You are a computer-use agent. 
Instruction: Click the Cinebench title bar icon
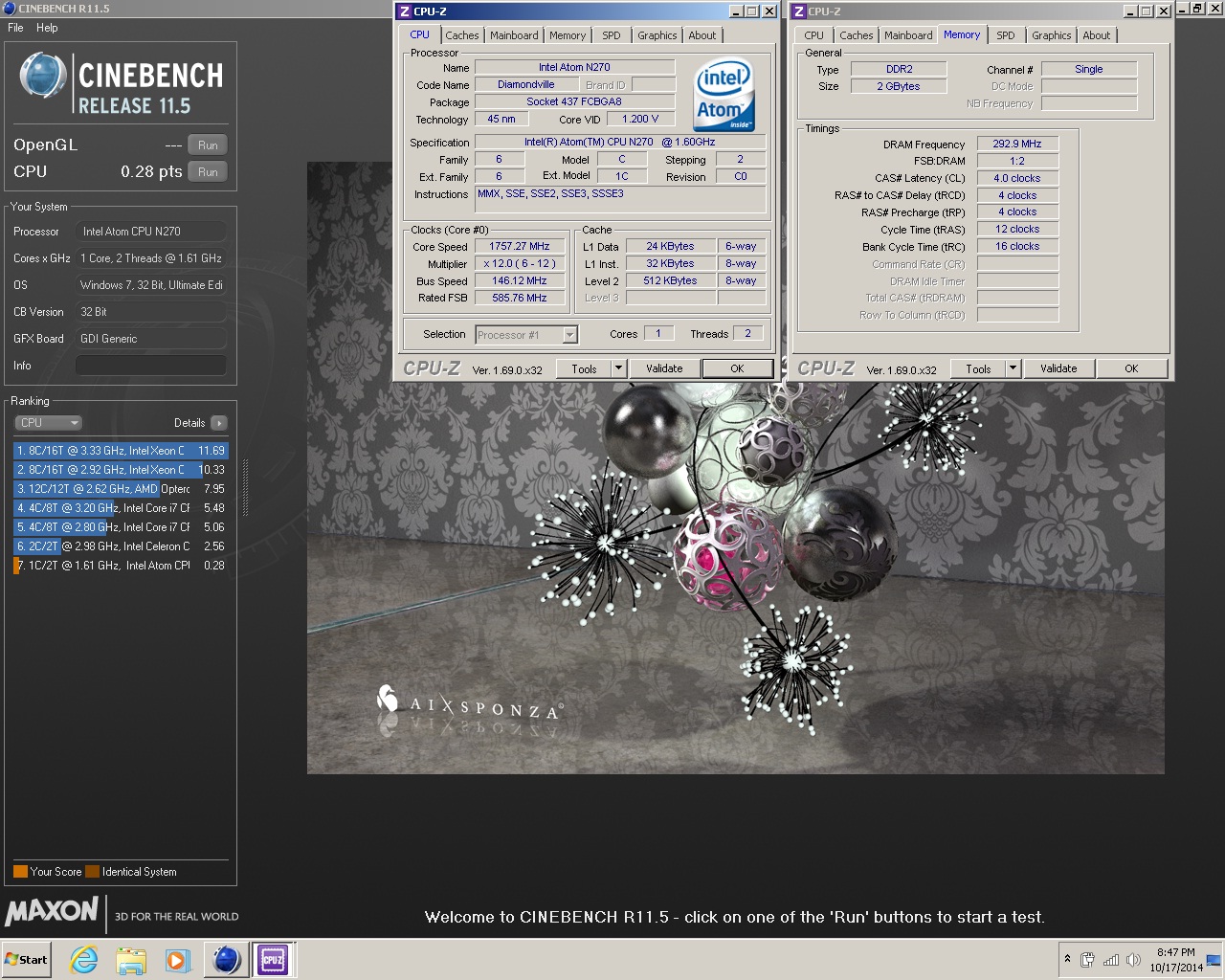tap(9, 9)
